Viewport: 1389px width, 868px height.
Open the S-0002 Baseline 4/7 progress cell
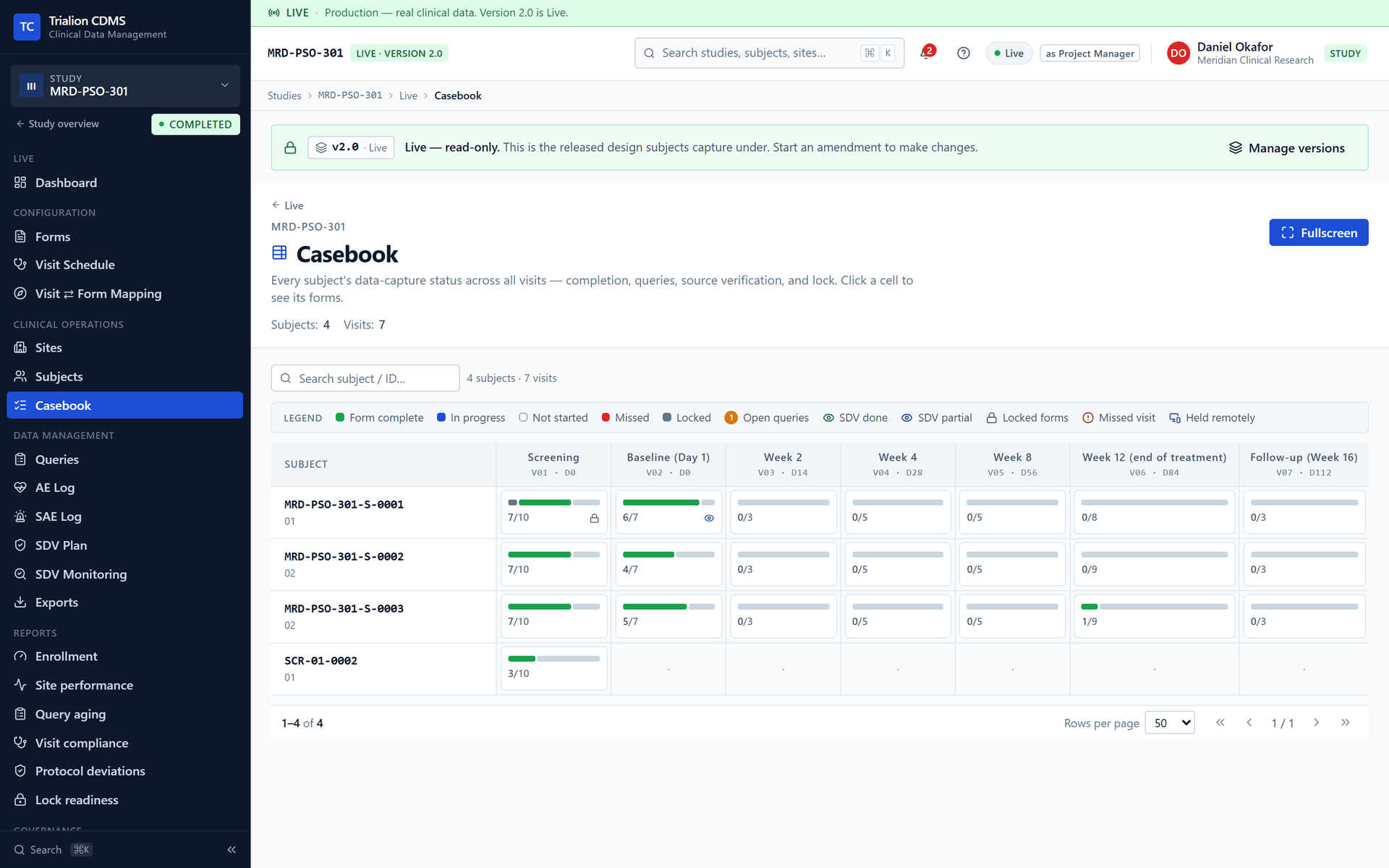(x=668, y=563)
